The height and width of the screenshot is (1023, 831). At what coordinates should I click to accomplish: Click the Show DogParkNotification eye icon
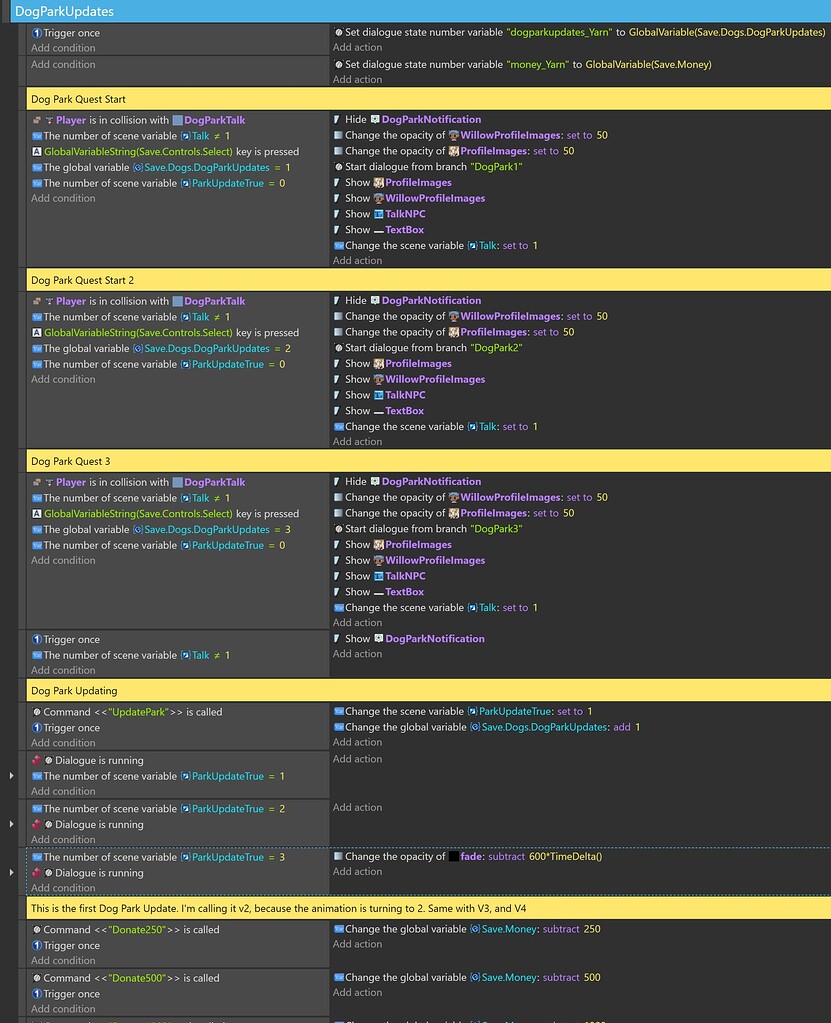pyautogui.click(x=337, y=638)
